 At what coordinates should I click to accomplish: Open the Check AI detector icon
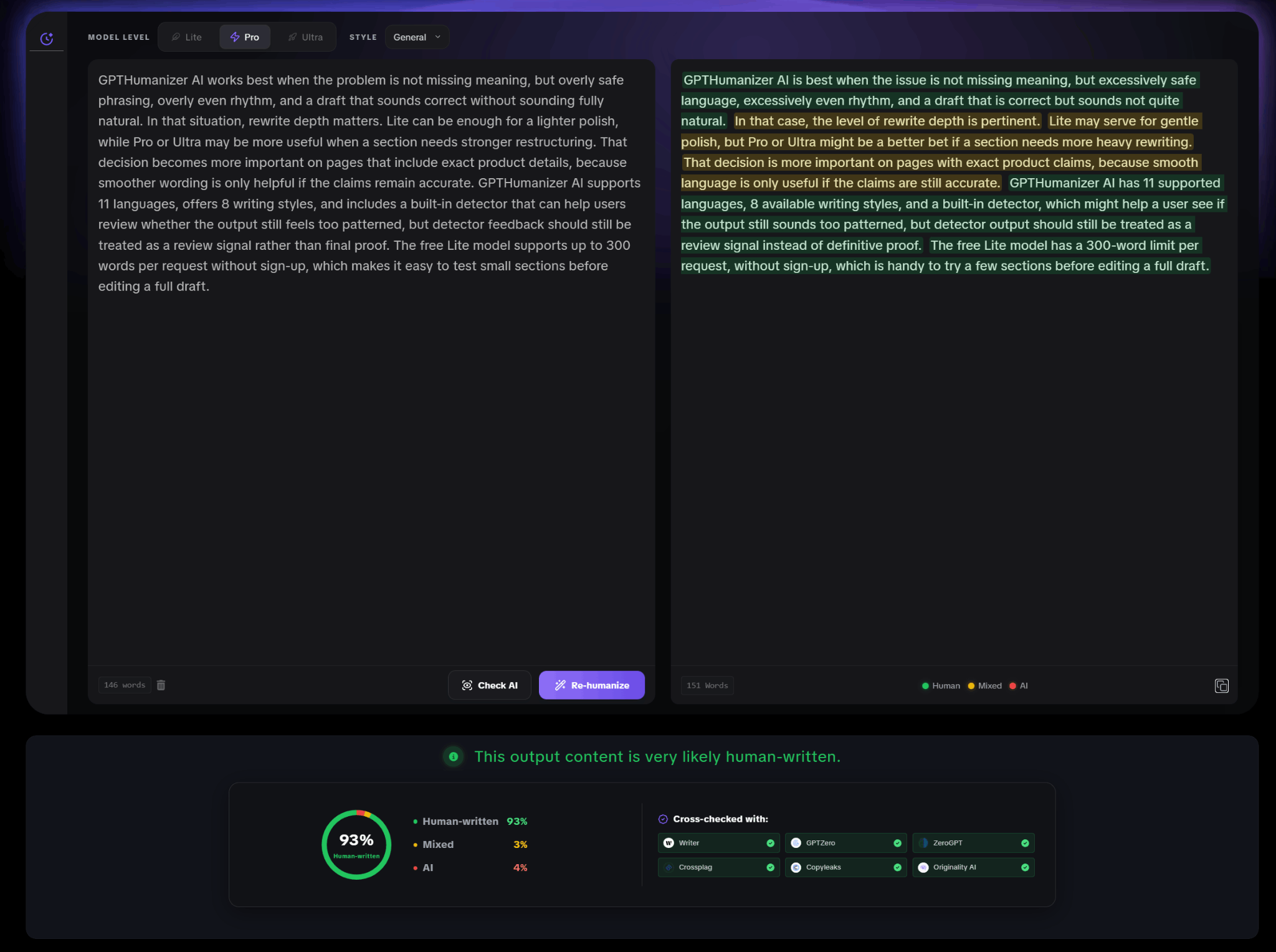point(468,685)
